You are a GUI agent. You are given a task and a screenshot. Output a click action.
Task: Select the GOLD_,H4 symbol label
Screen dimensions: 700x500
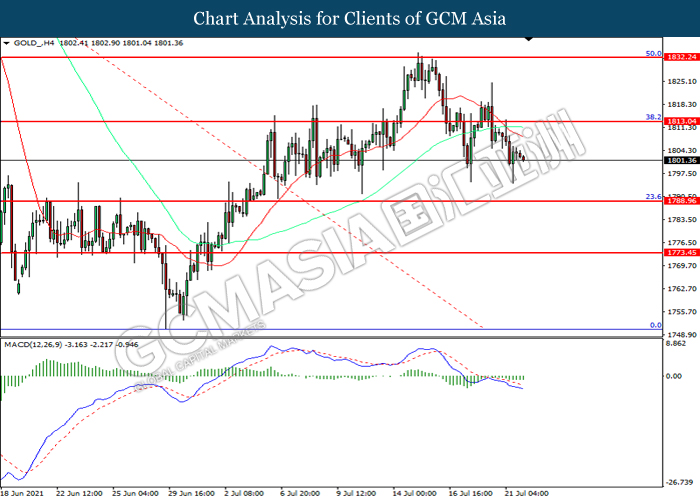(34, 43)
